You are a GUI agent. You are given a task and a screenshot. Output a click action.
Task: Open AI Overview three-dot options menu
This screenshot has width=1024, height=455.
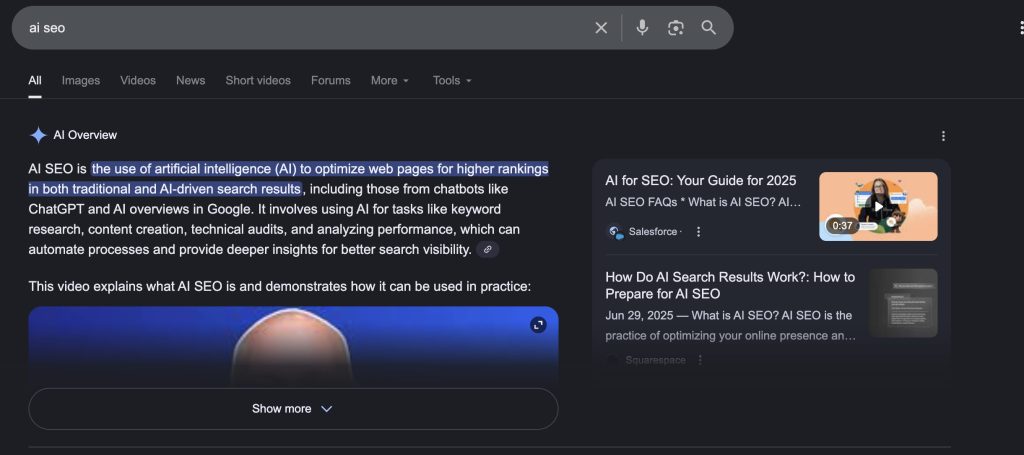tap(943, 136)
